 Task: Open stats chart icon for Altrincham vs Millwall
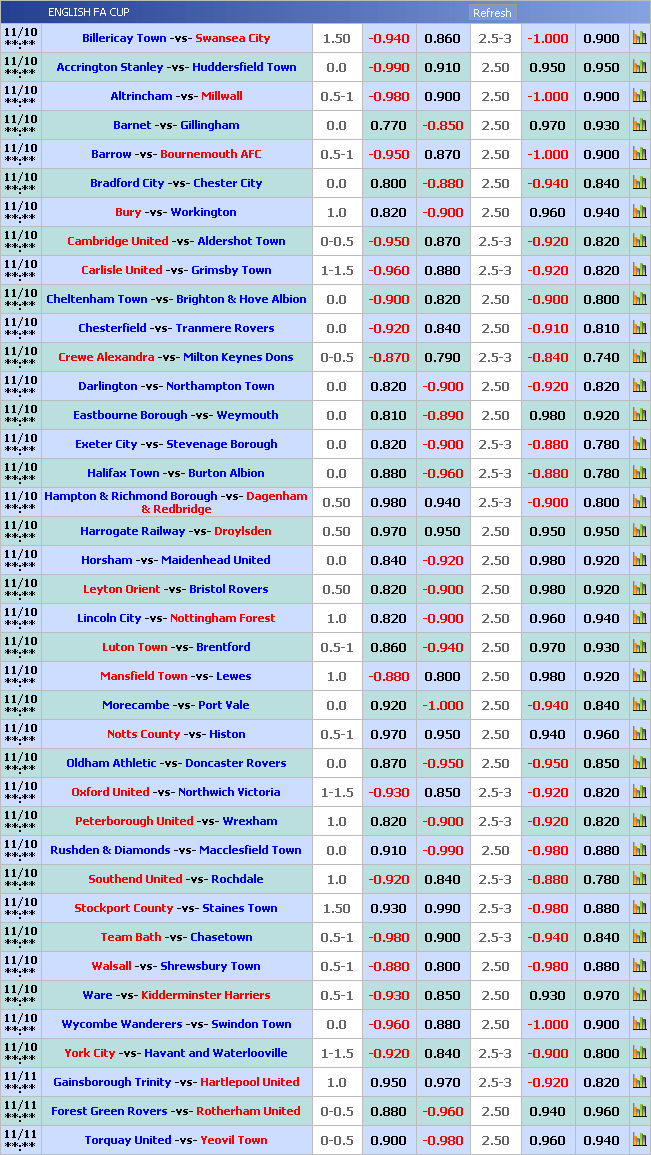click(x=639, y=96)
